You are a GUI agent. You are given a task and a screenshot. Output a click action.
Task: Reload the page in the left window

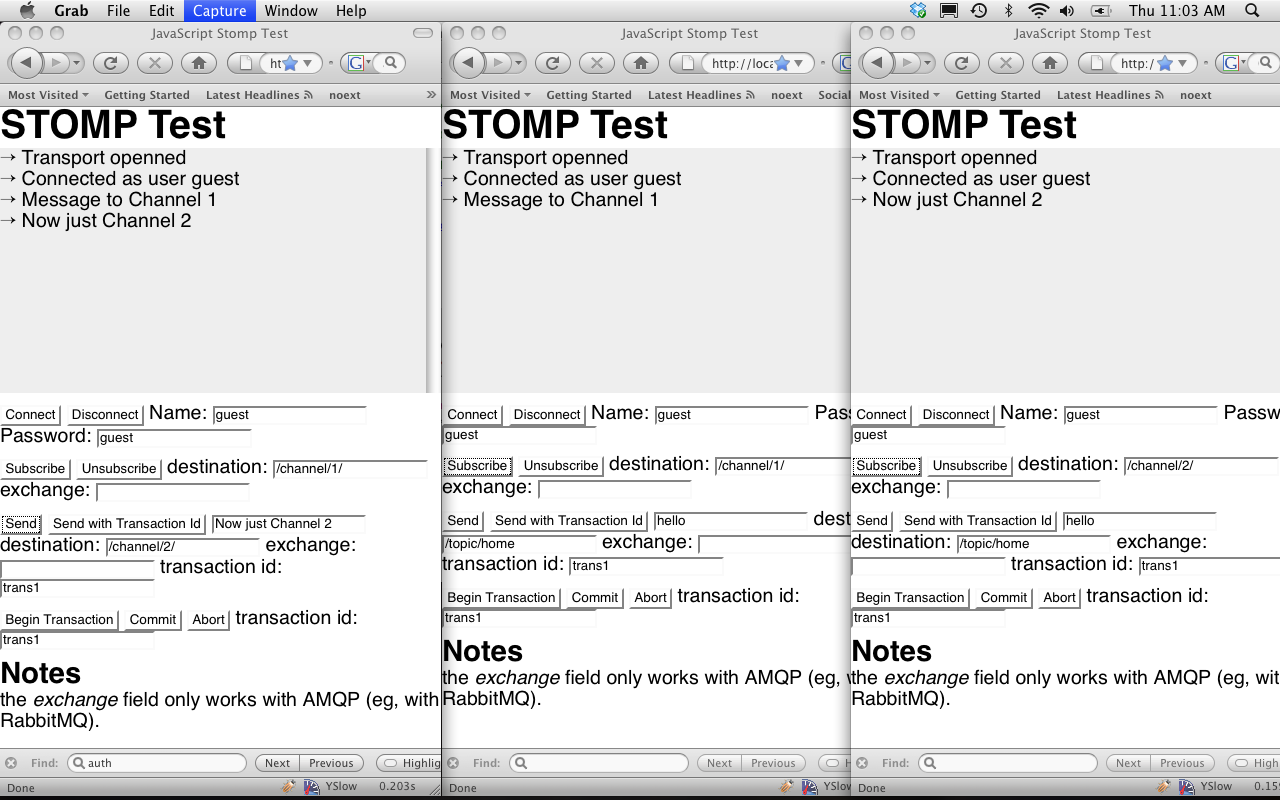pos(111,63)
